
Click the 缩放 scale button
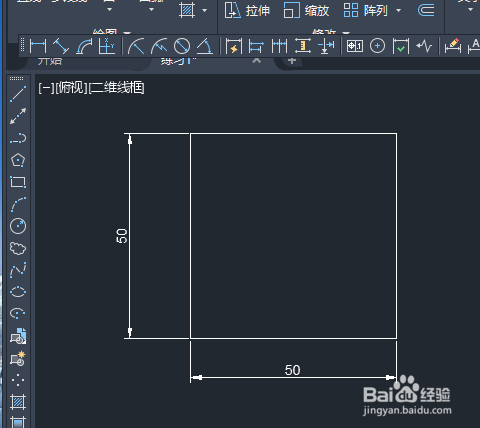(306, 10)
